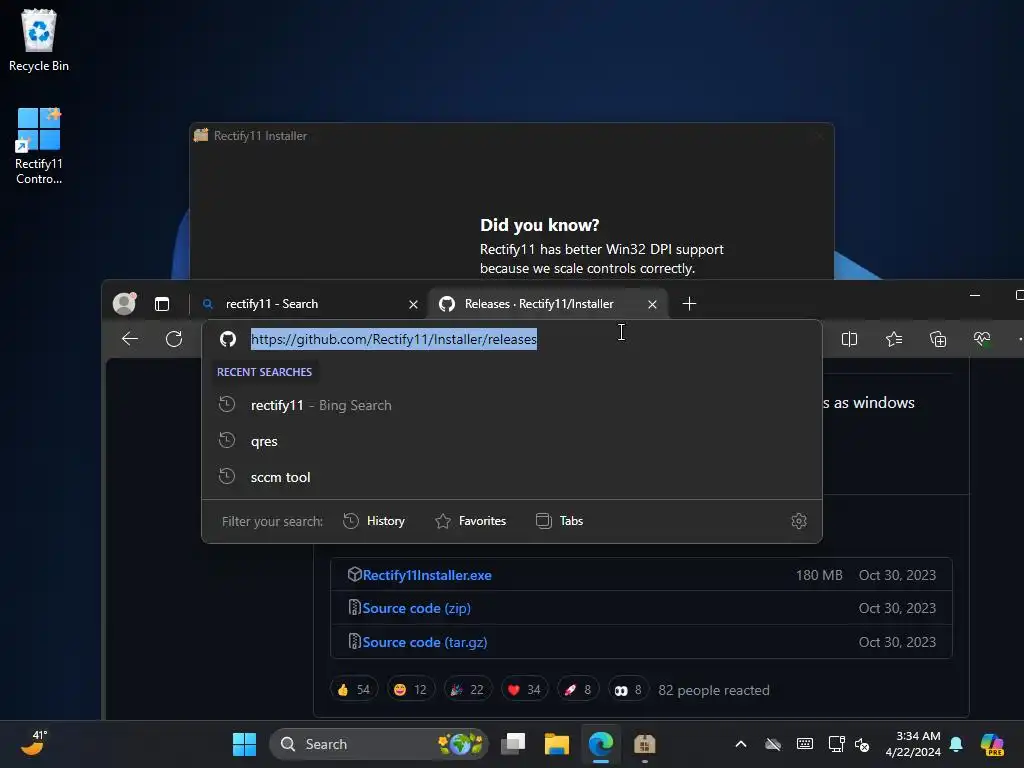The height and width of the screenshot is (768, 1024).
Task: Click the 82 people reacted text
Action: pos(714,690)
